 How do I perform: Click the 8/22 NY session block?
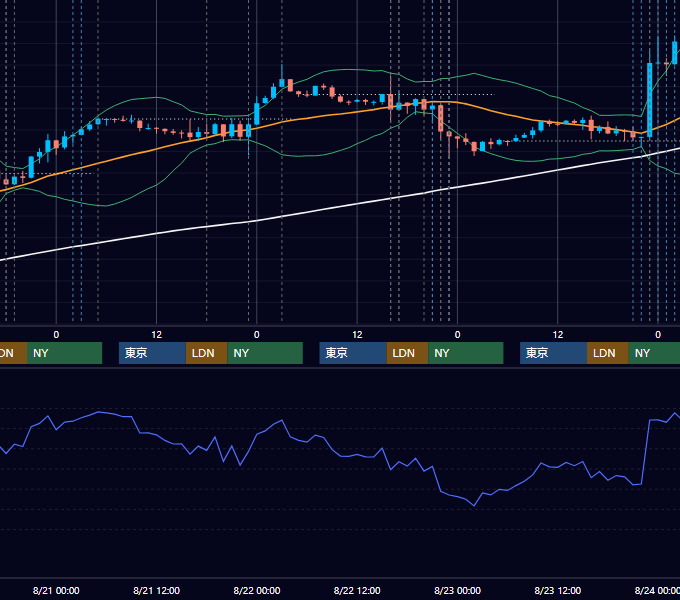[466, 353]
